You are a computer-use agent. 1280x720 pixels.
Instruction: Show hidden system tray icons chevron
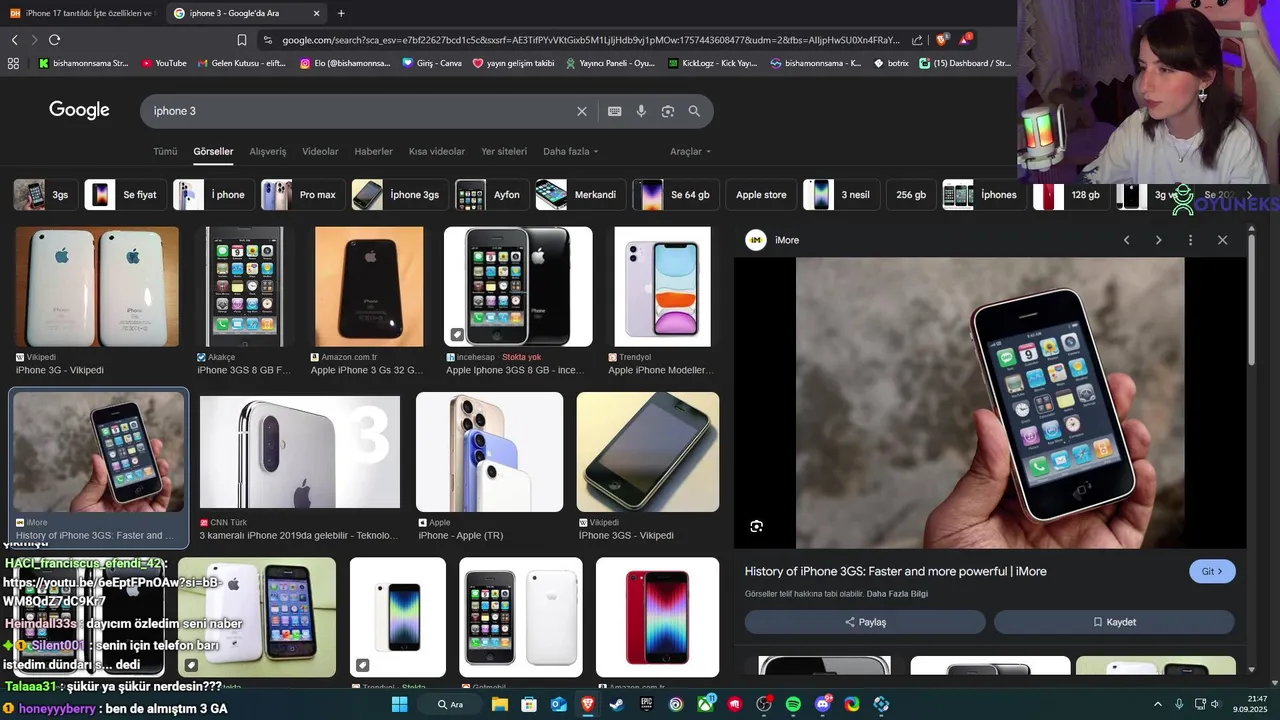[1158, 704]
